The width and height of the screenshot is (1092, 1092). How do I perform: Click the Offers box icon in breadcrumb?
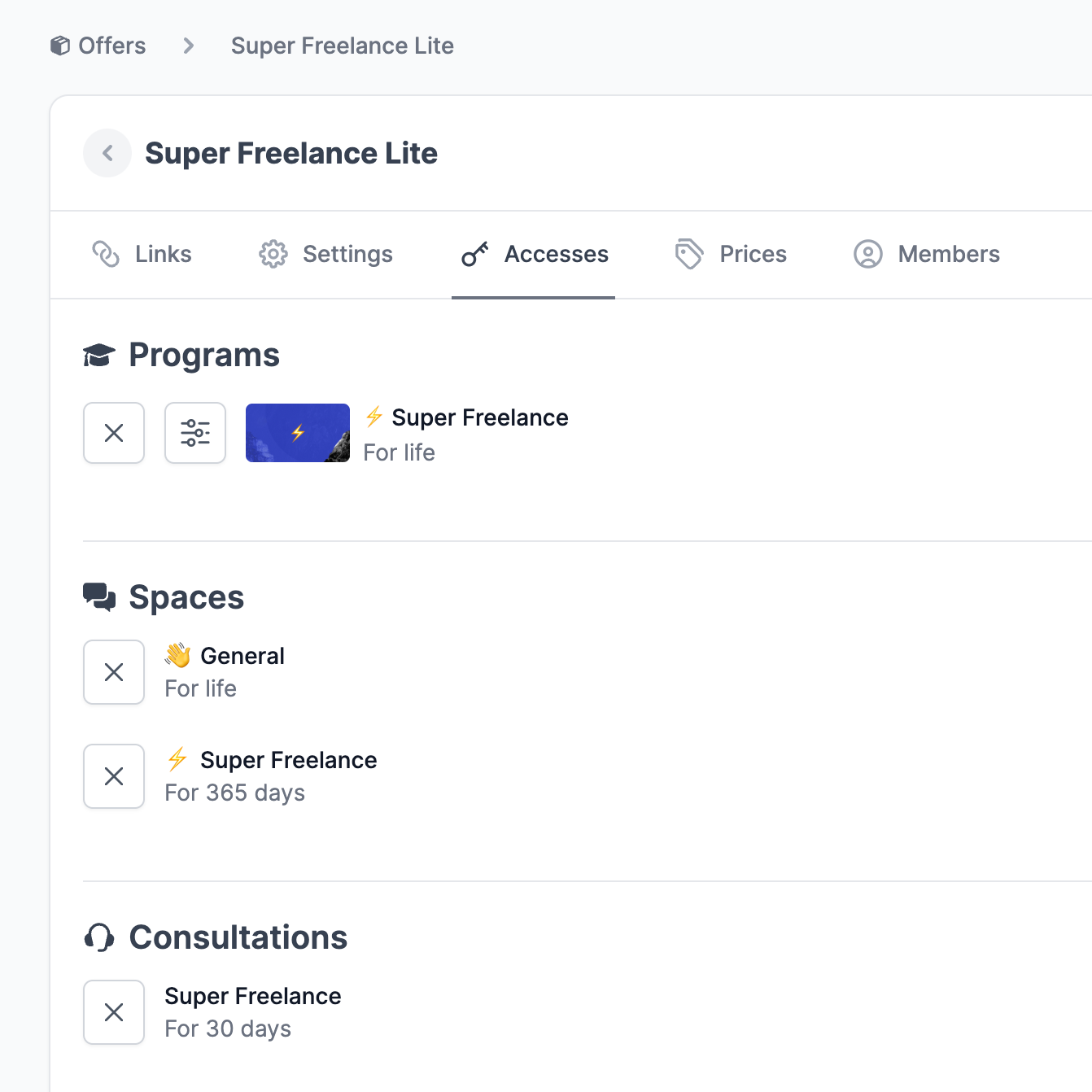(60, 46)
